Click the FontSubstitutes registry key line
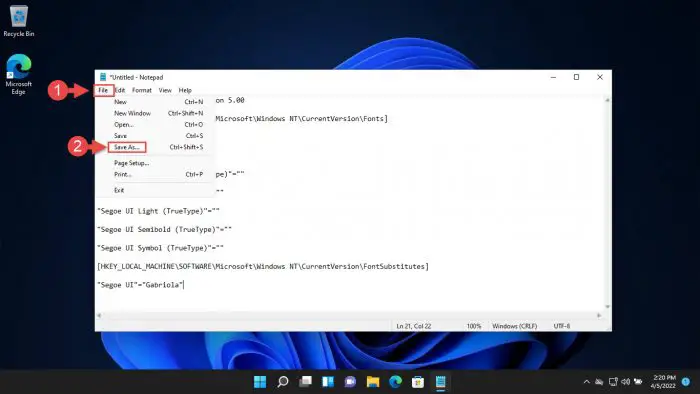This screenshot has width=700, height=394. tap(263, 266)
